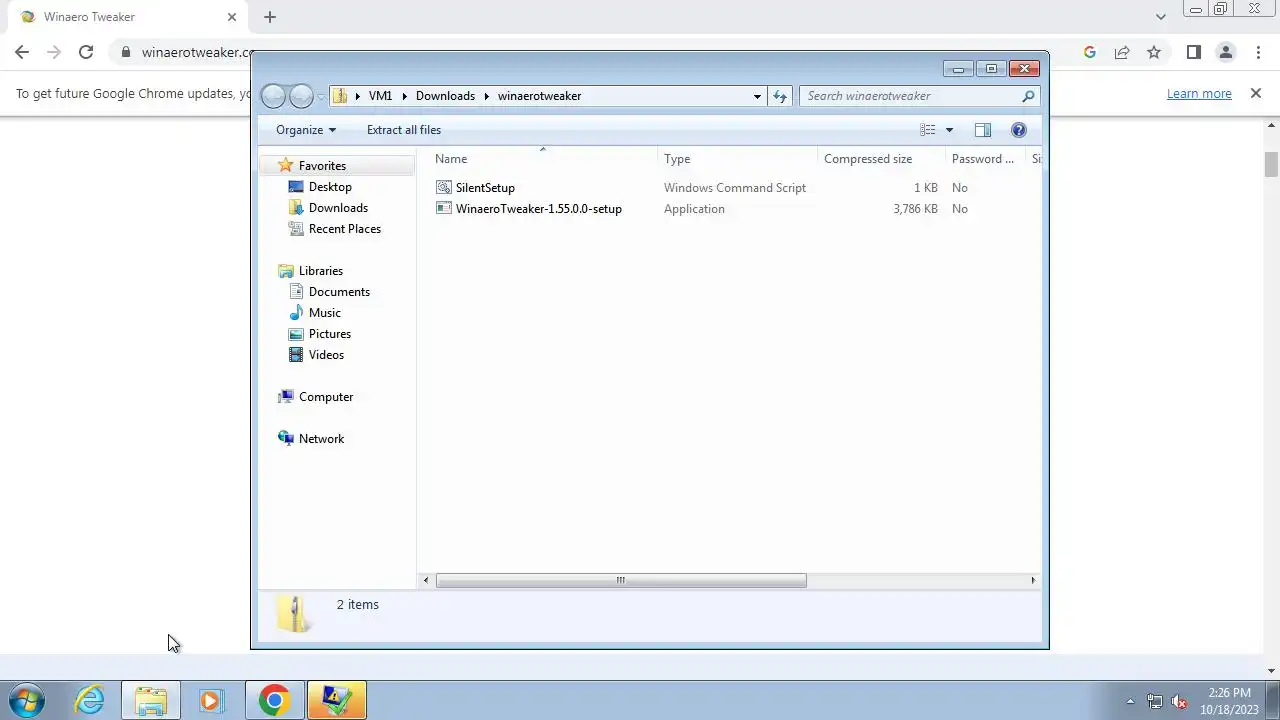This screenshot has height=720, width=1280.
Task: Open the taskbar clock and date
Action: coord(1229,701)
